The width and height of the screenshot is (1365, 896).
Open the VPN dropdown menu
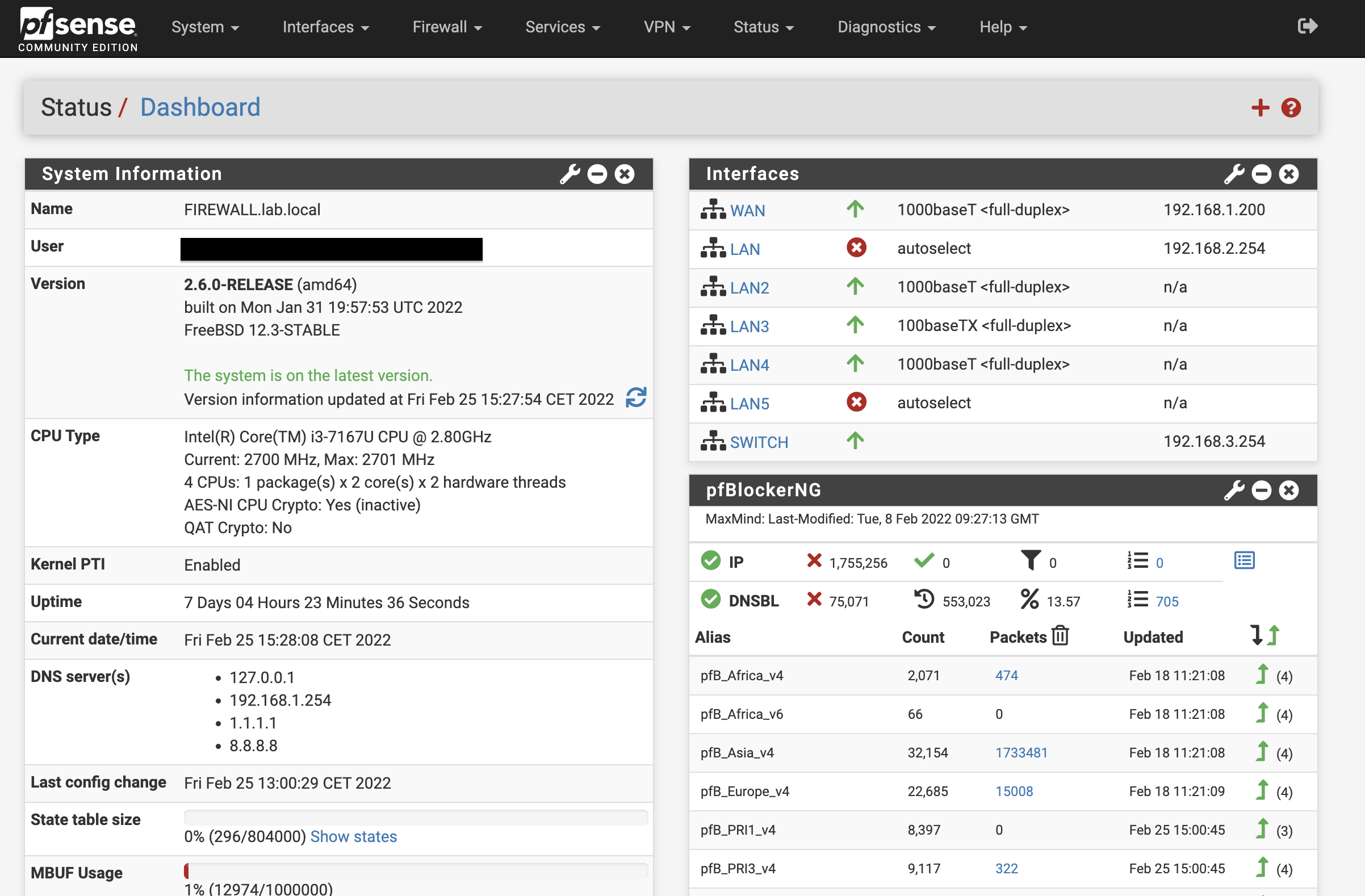(667, 27)
